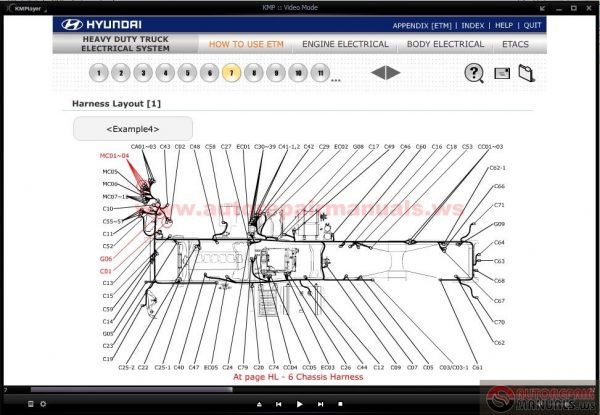The width and height of the screenshot is (600, 415).
Task: Open the question mark magnifier help icon
Action: pos(474,73)
